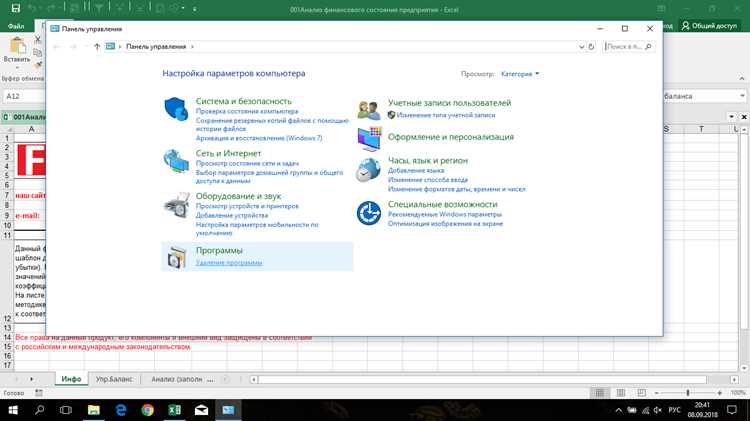750x421 pixels.
Task: Refresh the Control Panel address bar
Action: tap(591, 46)
